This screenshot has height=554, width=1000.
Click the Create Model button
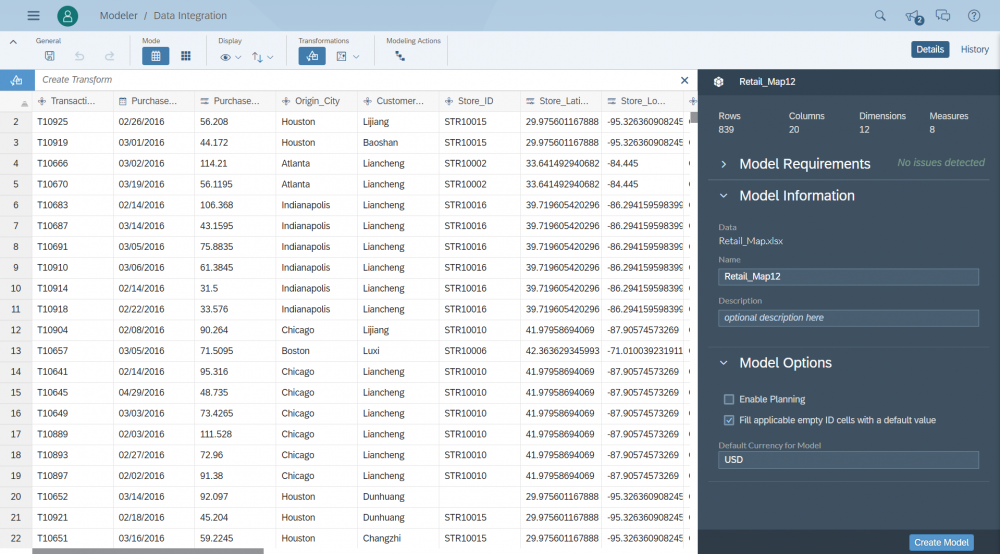941,542
